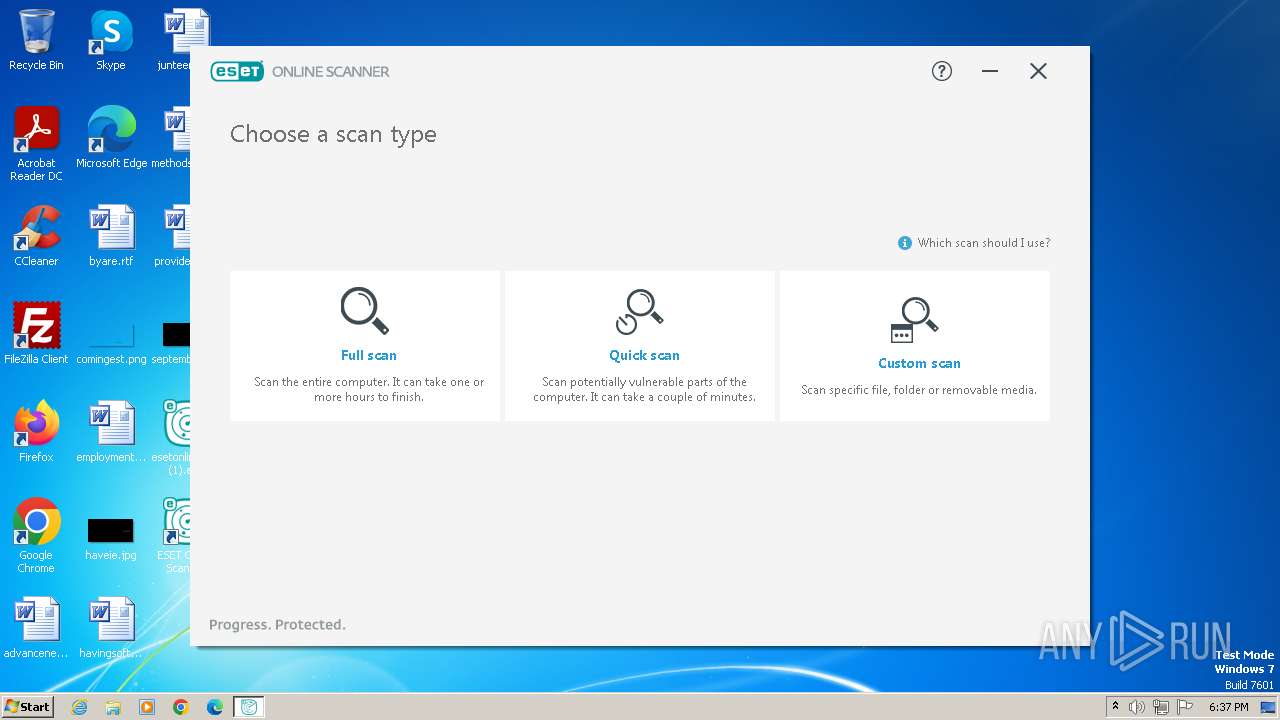The height and width of the screenshot is (720, 1280).
Task: Select the advancene document desktop icon
Action: click(x=36, y=628)
